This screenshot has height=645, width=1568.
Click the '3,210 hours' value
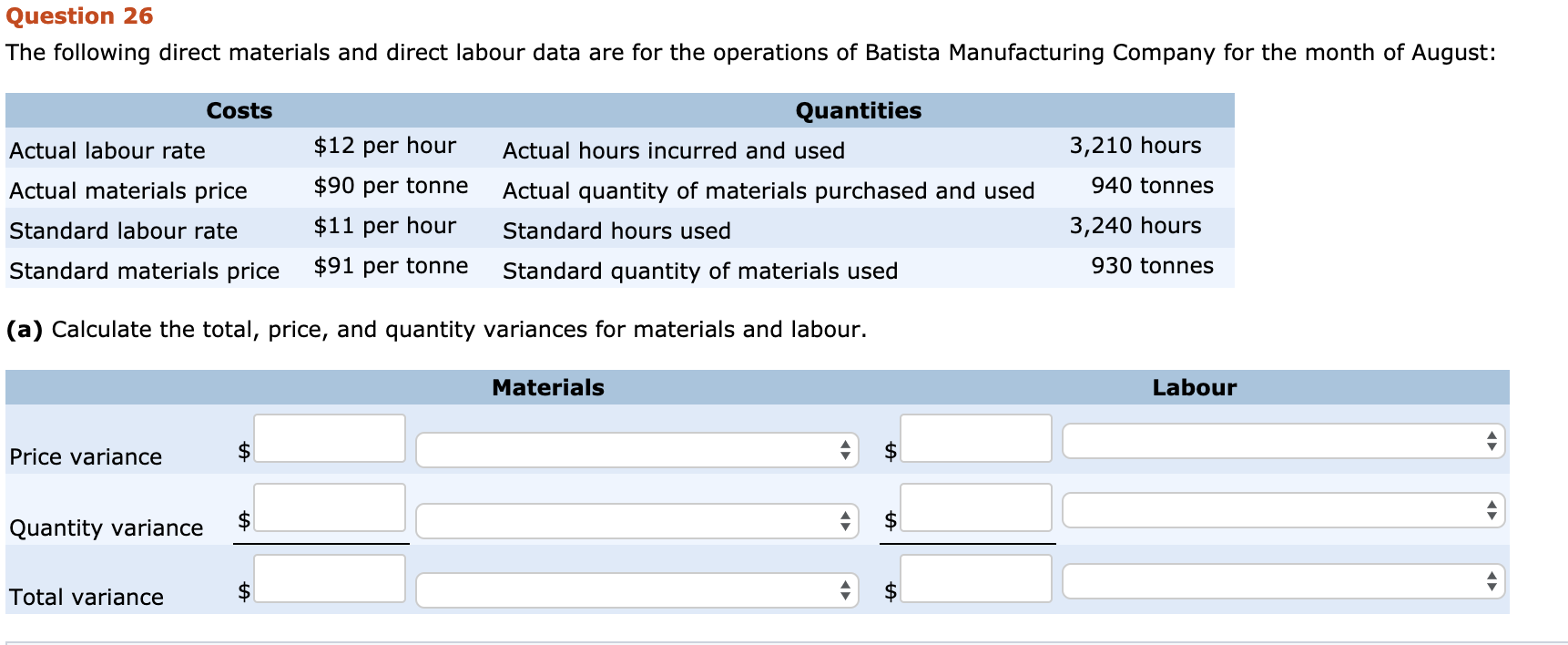[x=1135, y=146]
